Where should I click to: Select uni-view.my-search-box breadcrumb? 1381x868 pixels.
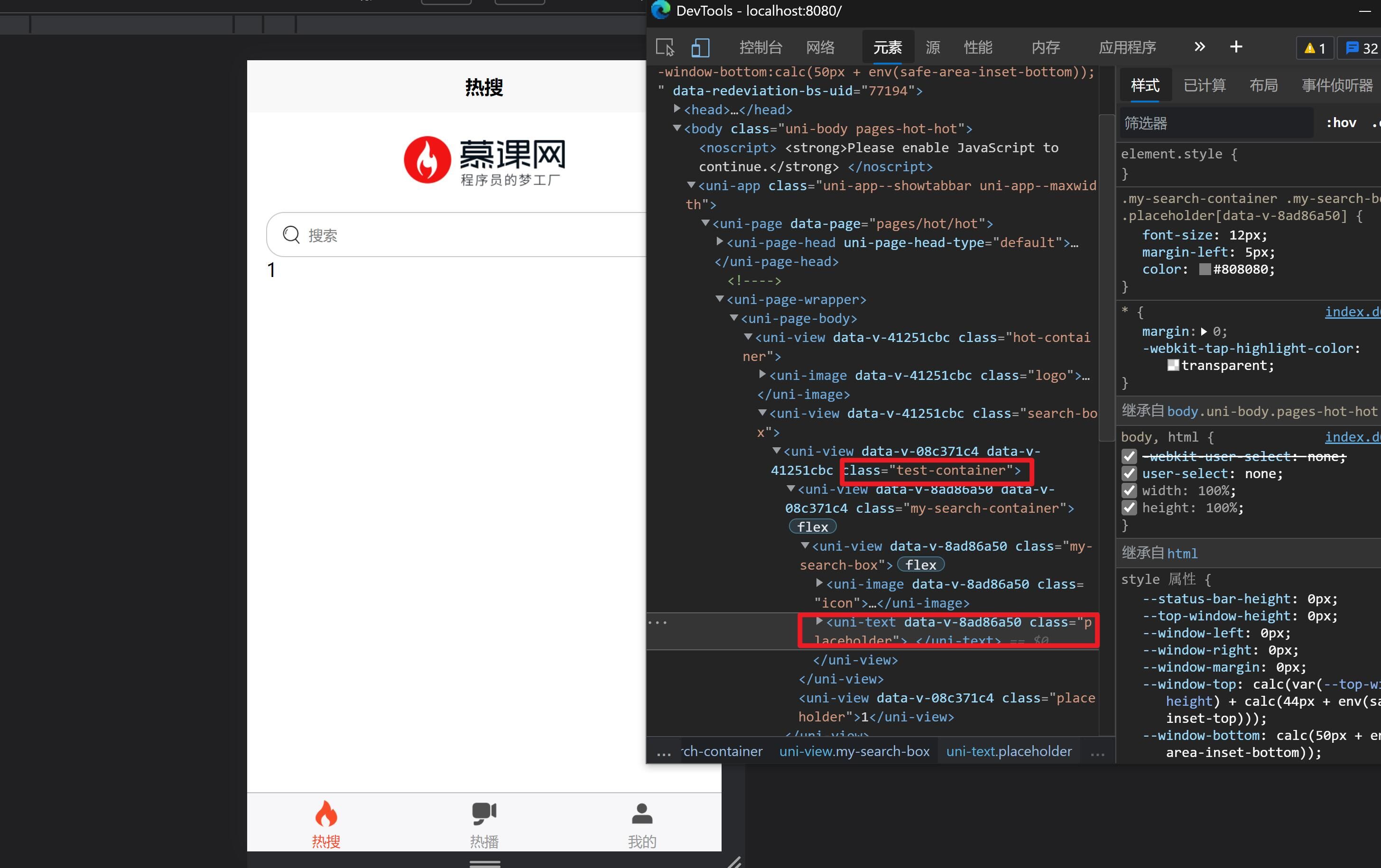coord(854,751)
